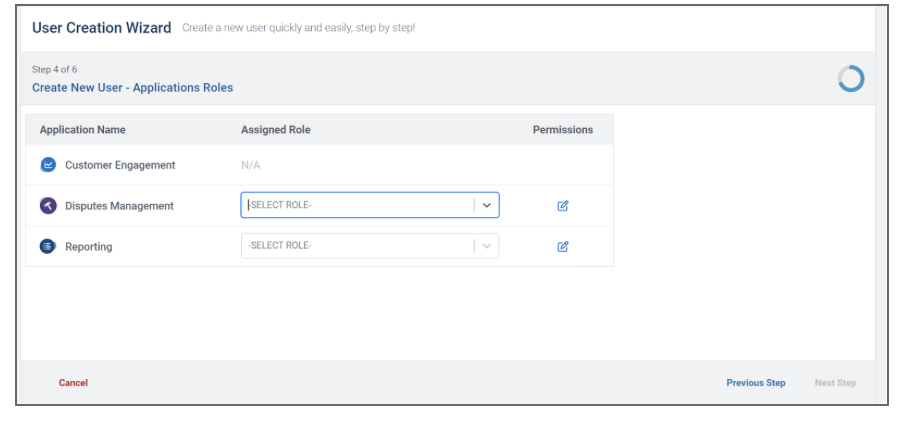Click the Reporting application icon
The width and height of the screenshot is (910, 432).
pos(48,246)
